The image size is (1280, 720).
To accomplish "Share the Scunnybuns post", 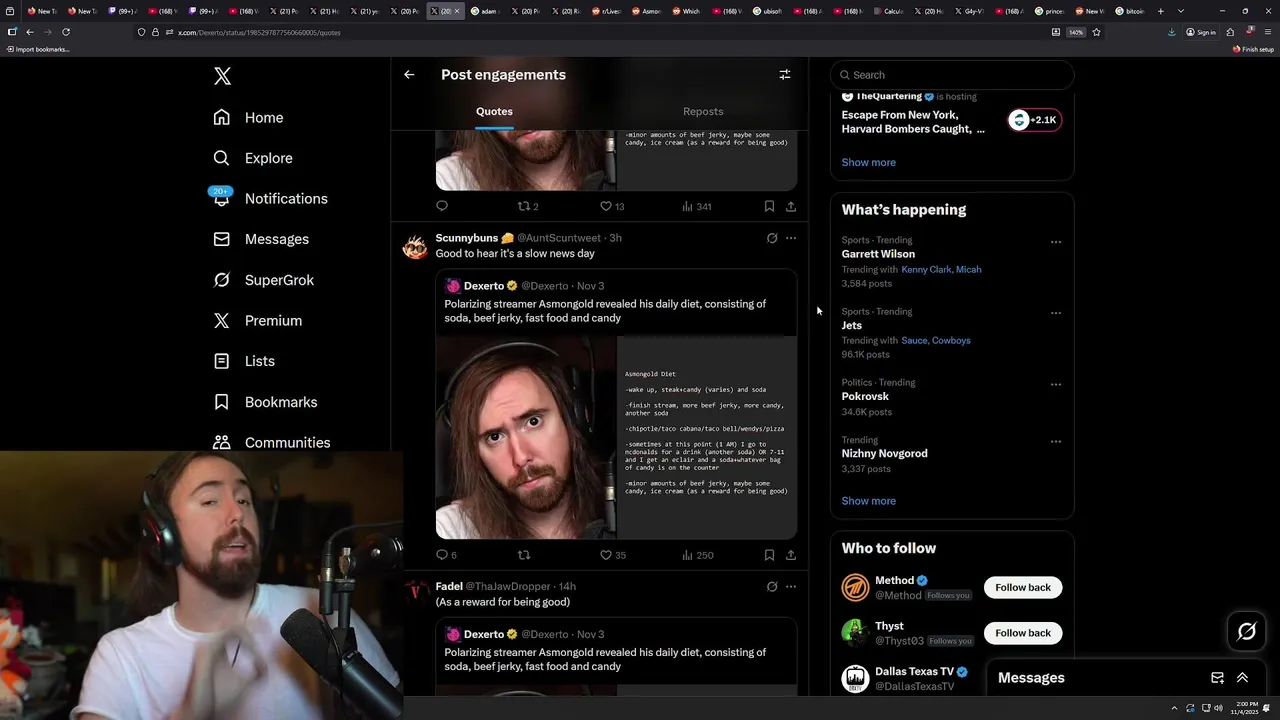I will point(791,555).
